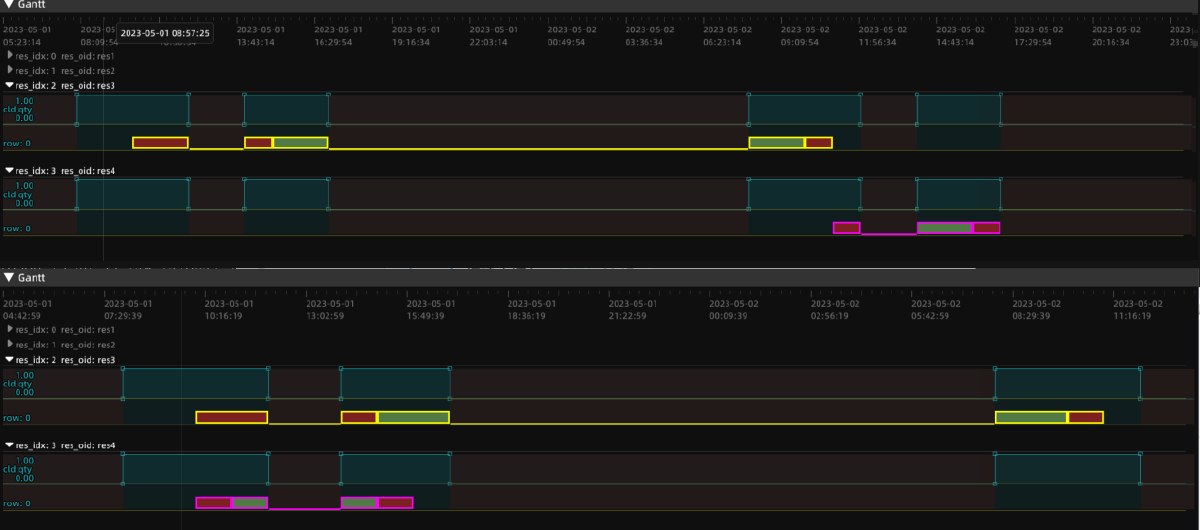Click upper timeline label 13:43:14
This screenshot has height=530, width=1200.
(256, 43)
